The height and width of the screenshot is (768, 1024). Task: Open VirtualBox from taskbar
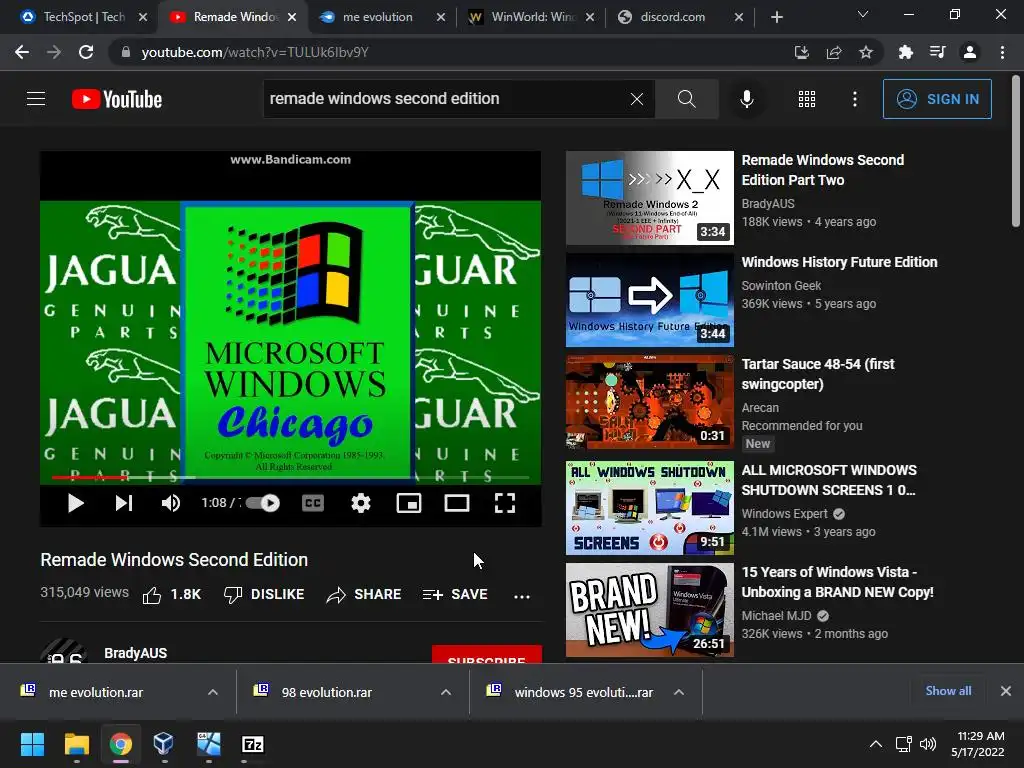point(163,744)
